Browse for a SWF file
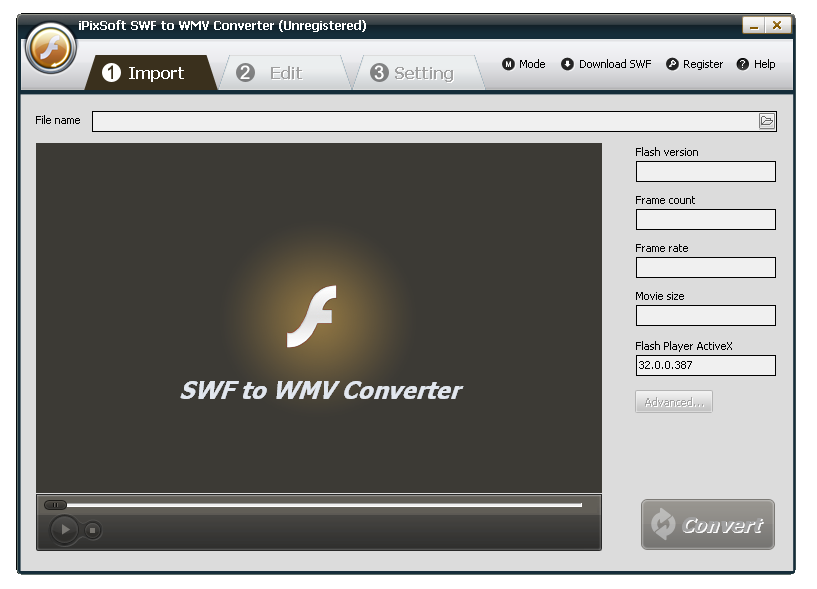Screen dimensions: 817x589 (x=768, y=120)
